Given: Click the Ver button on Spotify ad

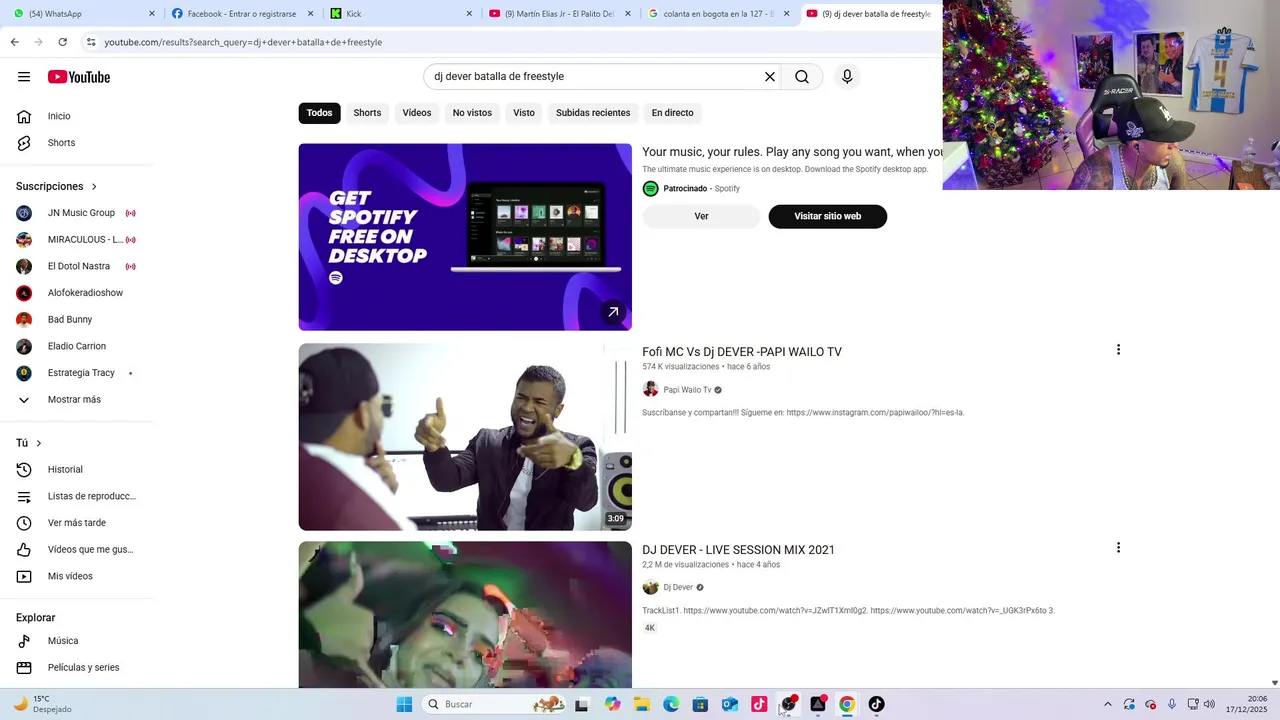Looking at the screenshot, I should click(x=701, y=216).
